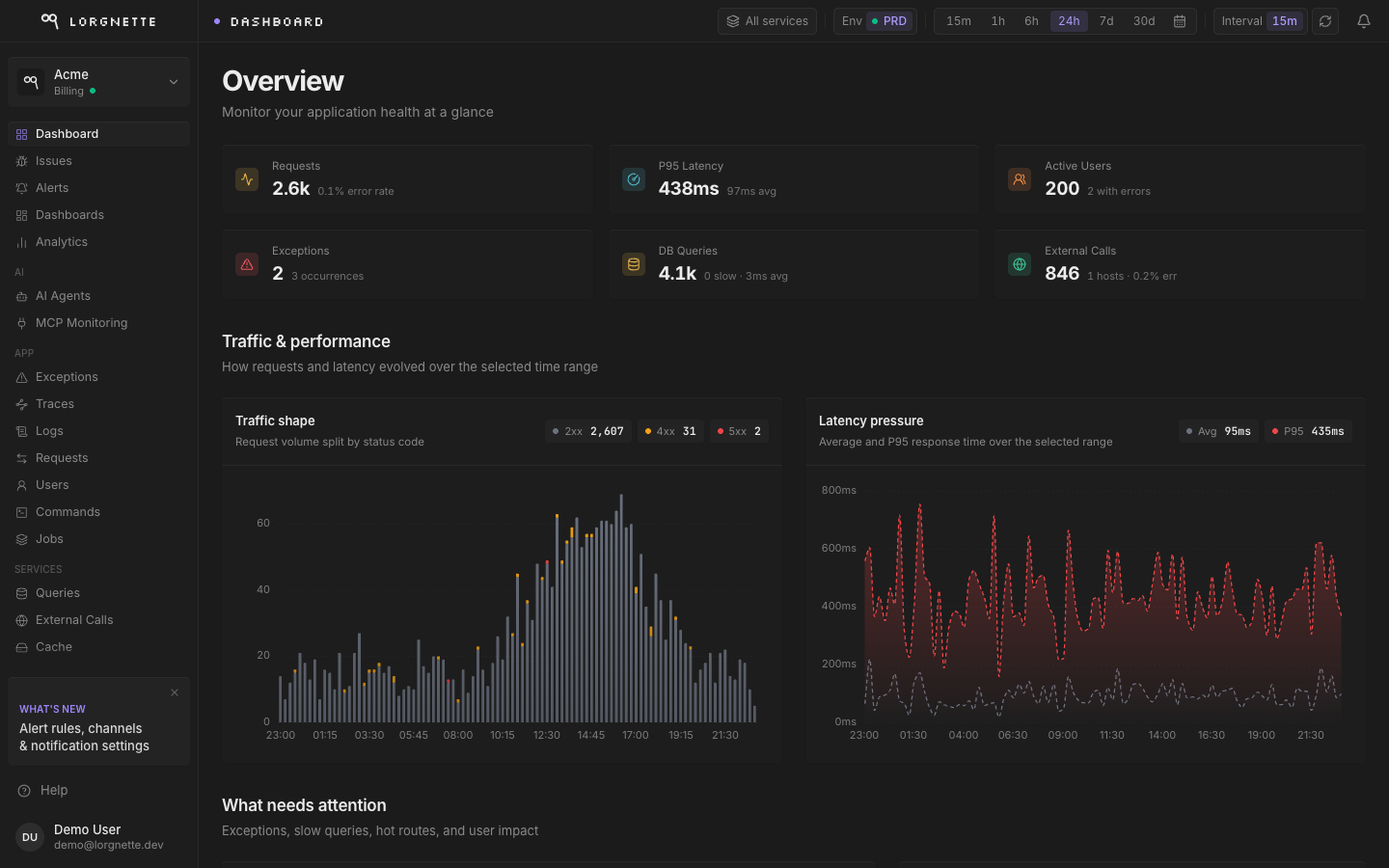Choose the 1h time range
This screenshot has height=868, width=1389.
[998, 21]
